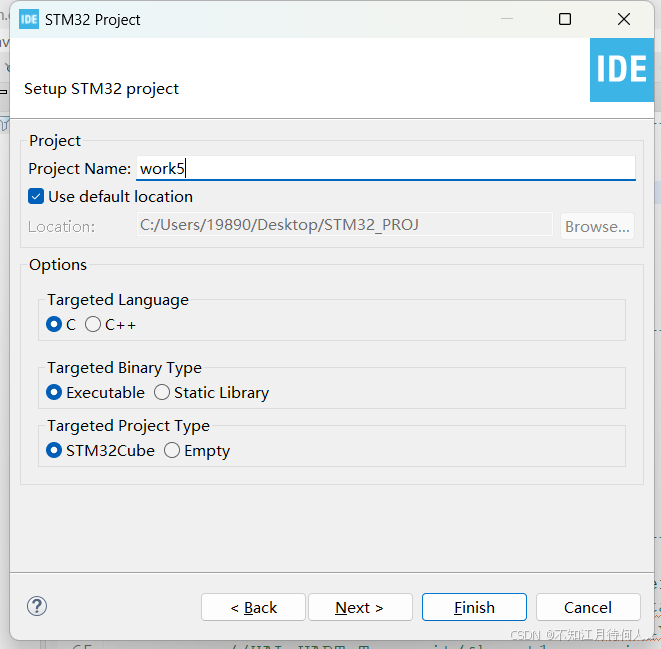This screenshot has width=661, height=649.
Task: Proceed with the Next button
Action: [360, 607]
